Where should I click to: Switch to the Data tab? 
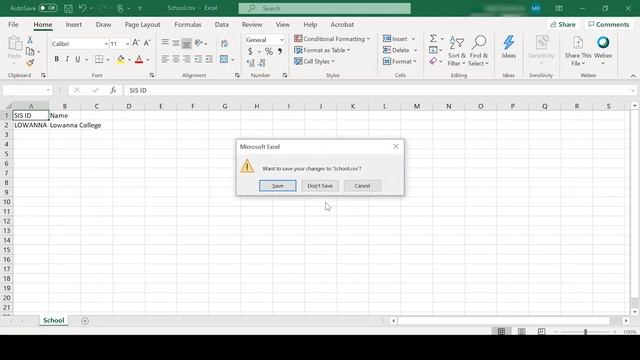(x=222, y=24)
